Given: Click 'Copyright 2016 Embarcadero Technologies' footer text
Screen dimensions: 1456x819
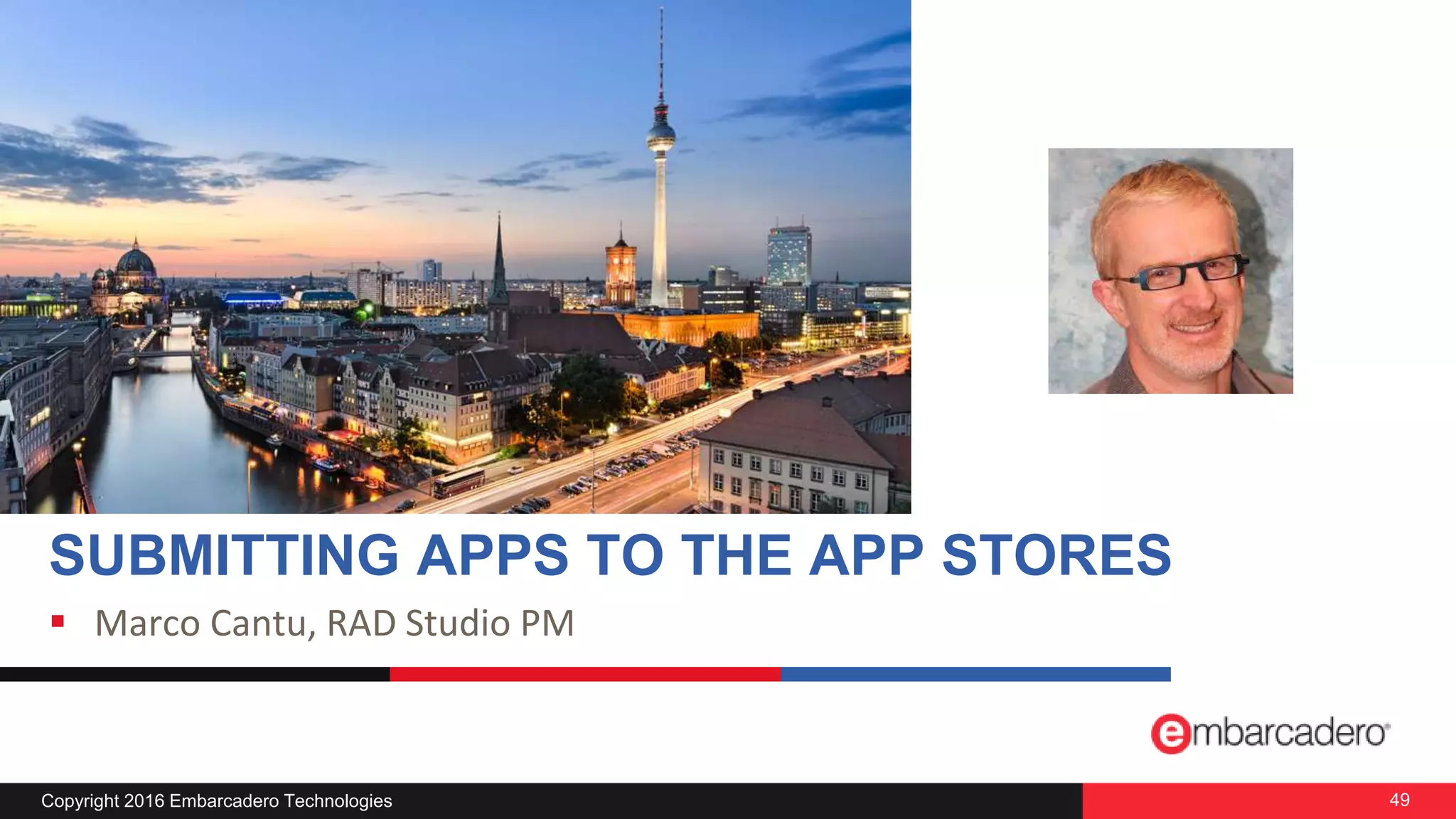Looking at the screenshot, I should (217, 801).
